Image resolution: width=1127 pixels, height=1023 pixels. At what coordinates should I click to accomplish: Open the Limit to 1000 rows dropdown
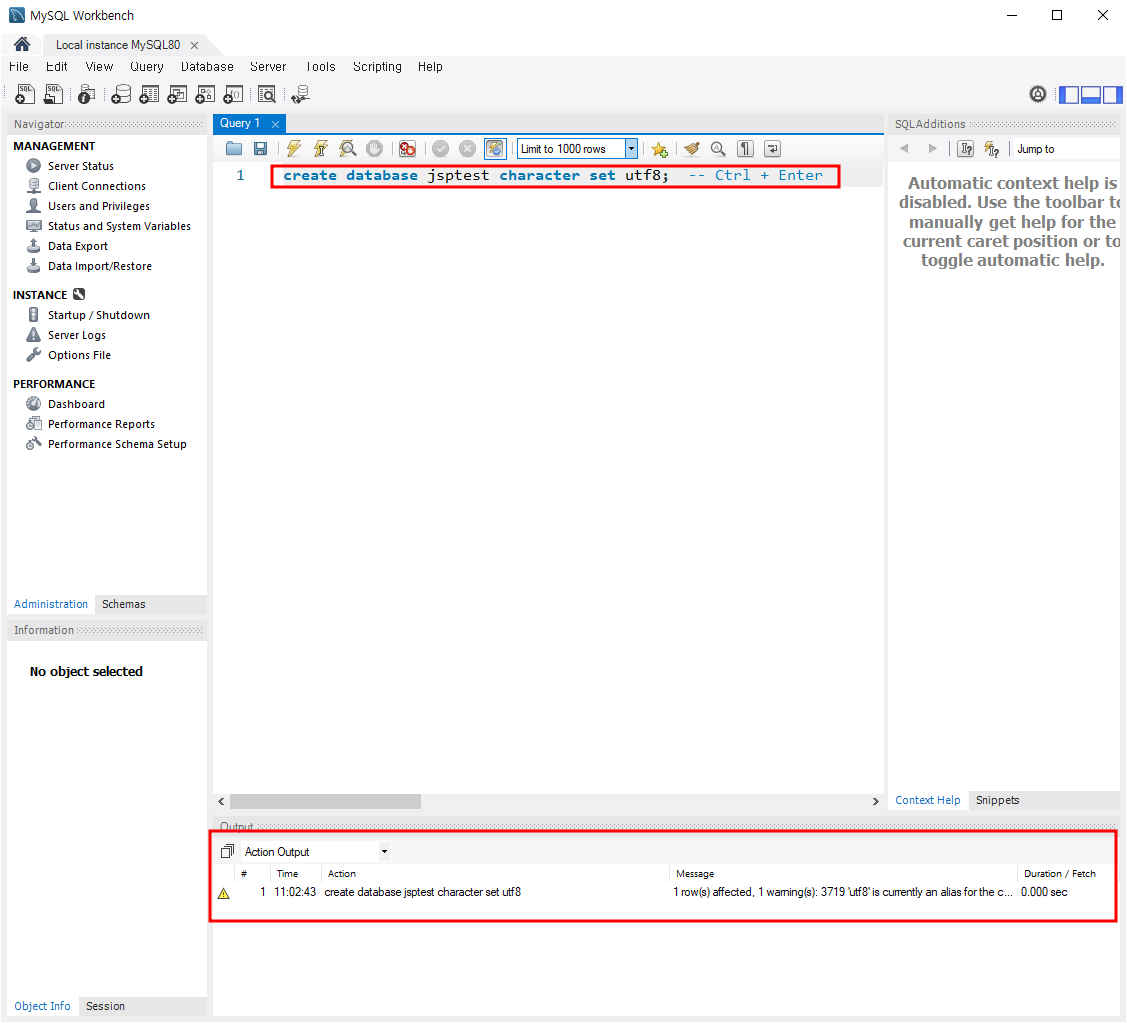coord(631,149)
